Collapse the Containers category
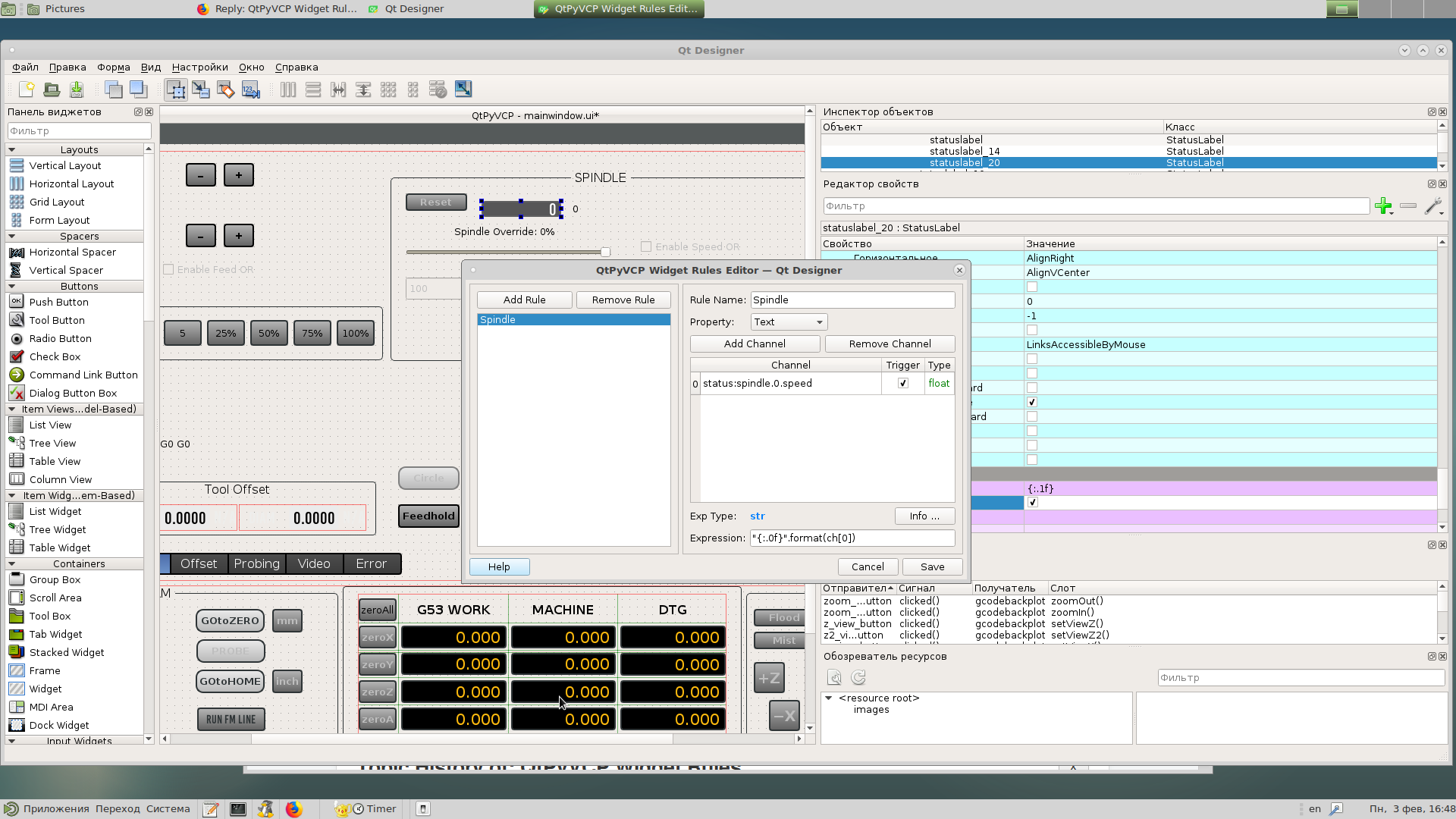Image resolution: width=1456 pixels, height=819 pixels. 12,564
